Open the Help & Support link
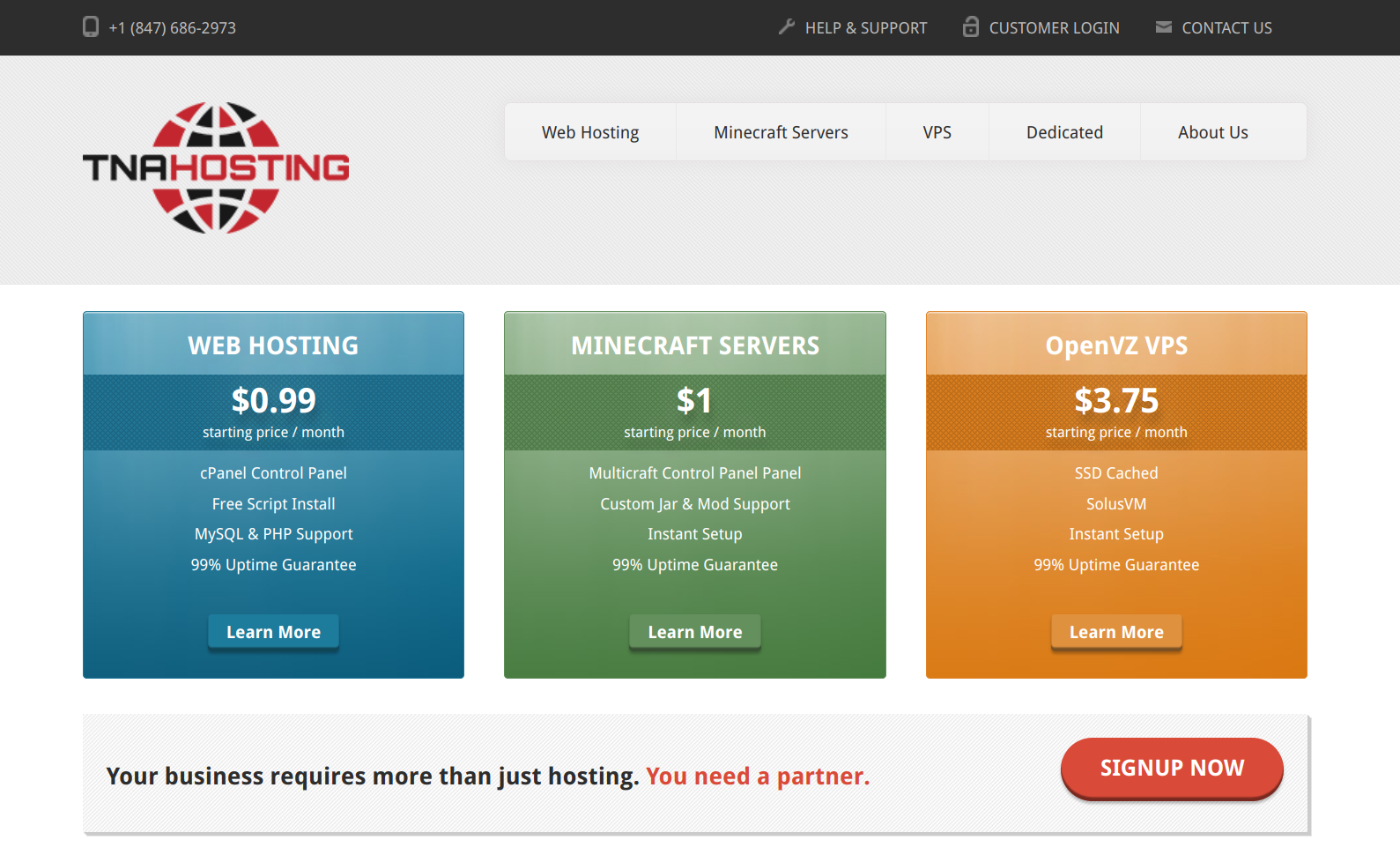This screenshot has height=862, width=1400. (866, 28)
